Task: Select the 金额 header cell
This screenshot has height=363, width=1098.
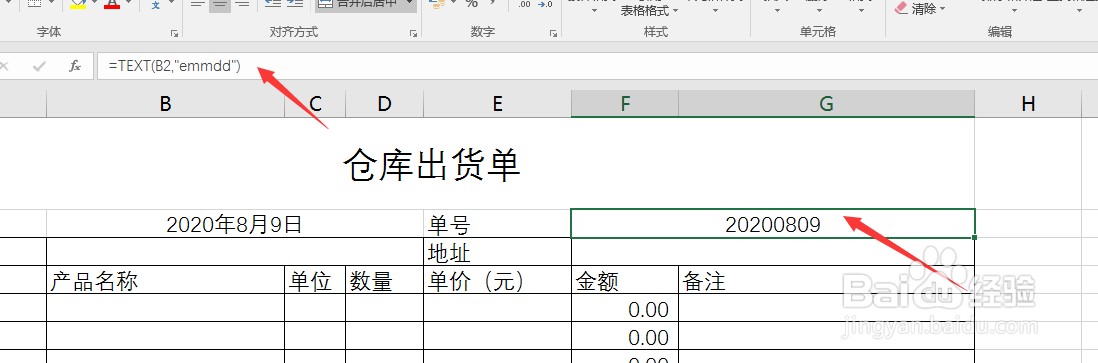Action: click(x=625, y=280)
